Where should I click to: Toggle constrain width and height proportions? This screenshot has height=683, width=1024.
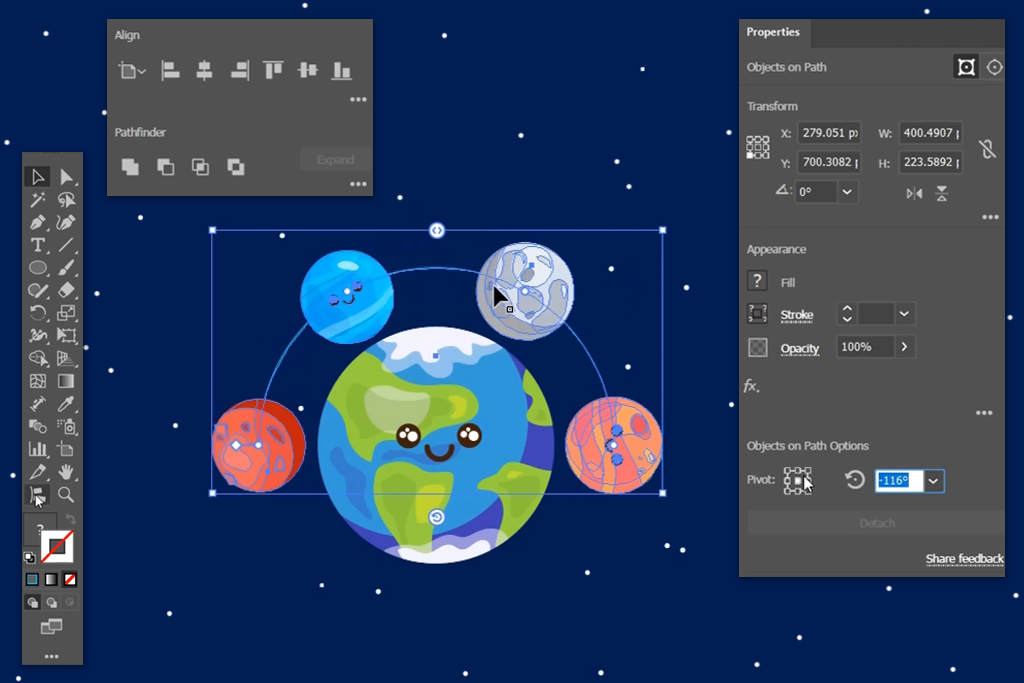point(987,149)
